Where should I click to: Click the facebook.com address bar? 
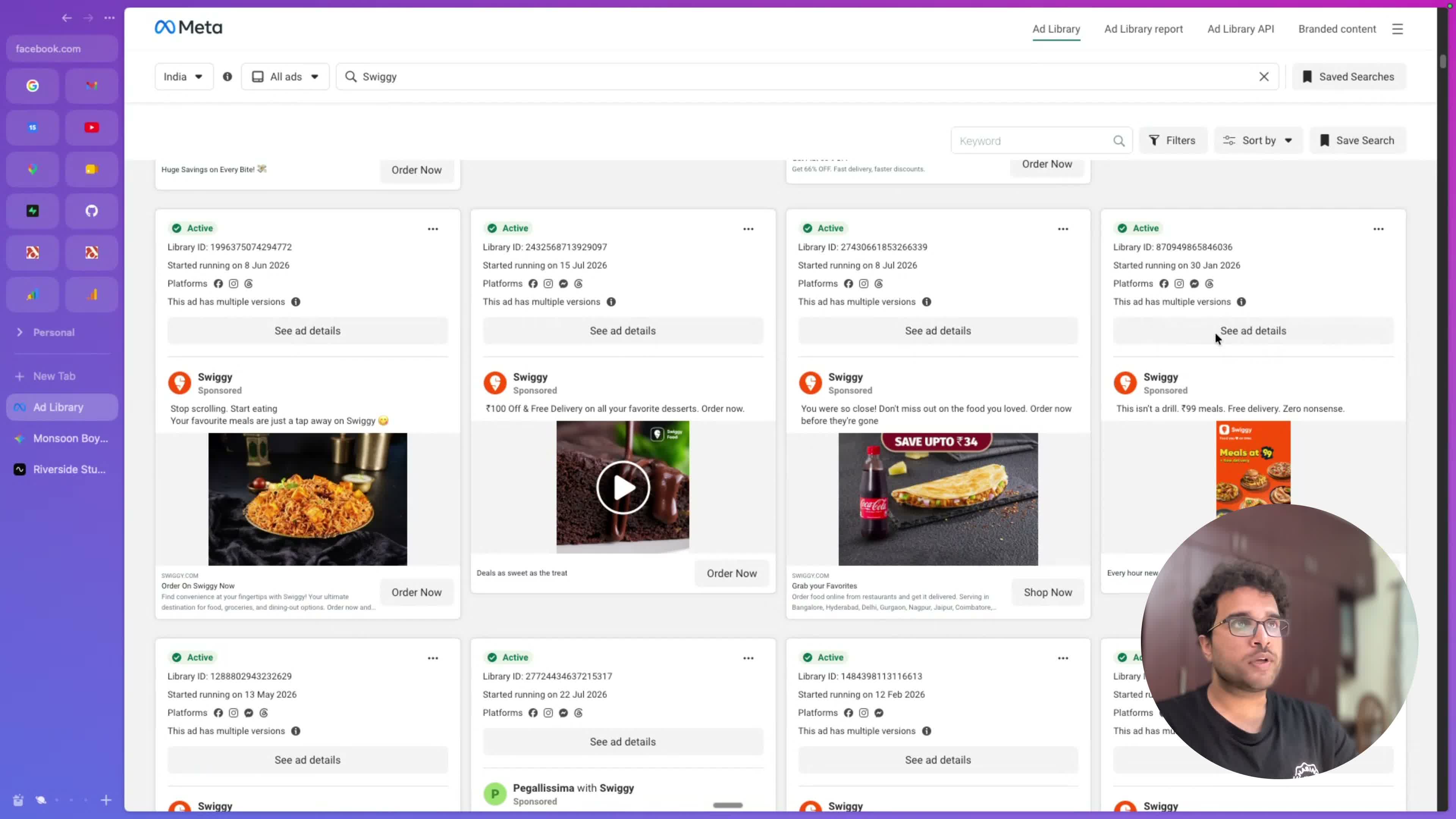62,49
